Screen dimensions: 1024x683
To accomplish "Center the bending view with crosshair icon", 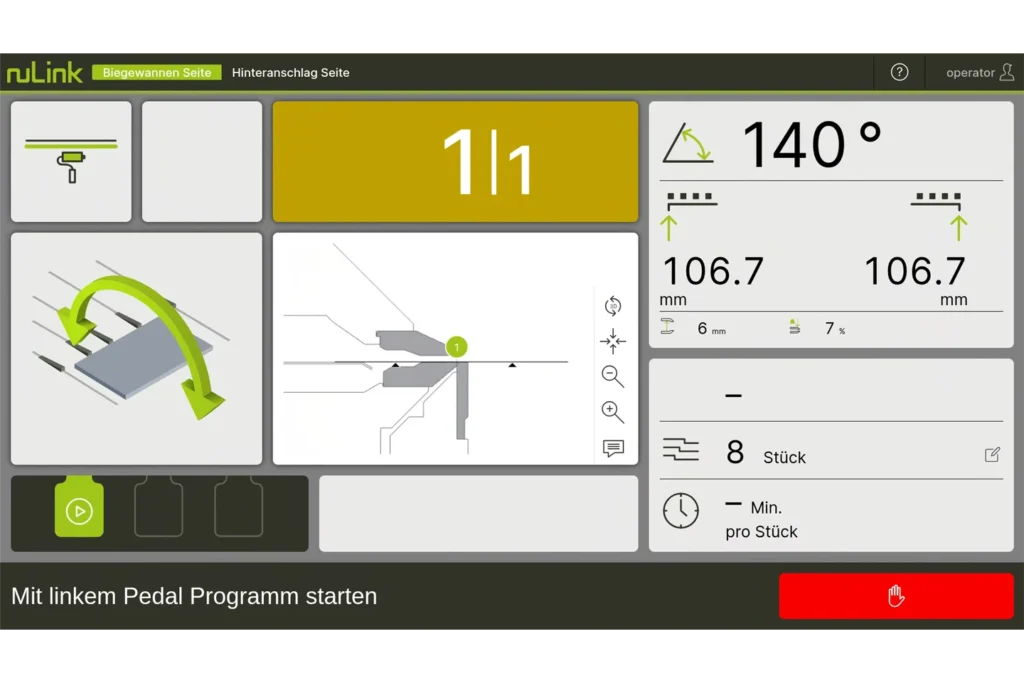I will [613, 341].
